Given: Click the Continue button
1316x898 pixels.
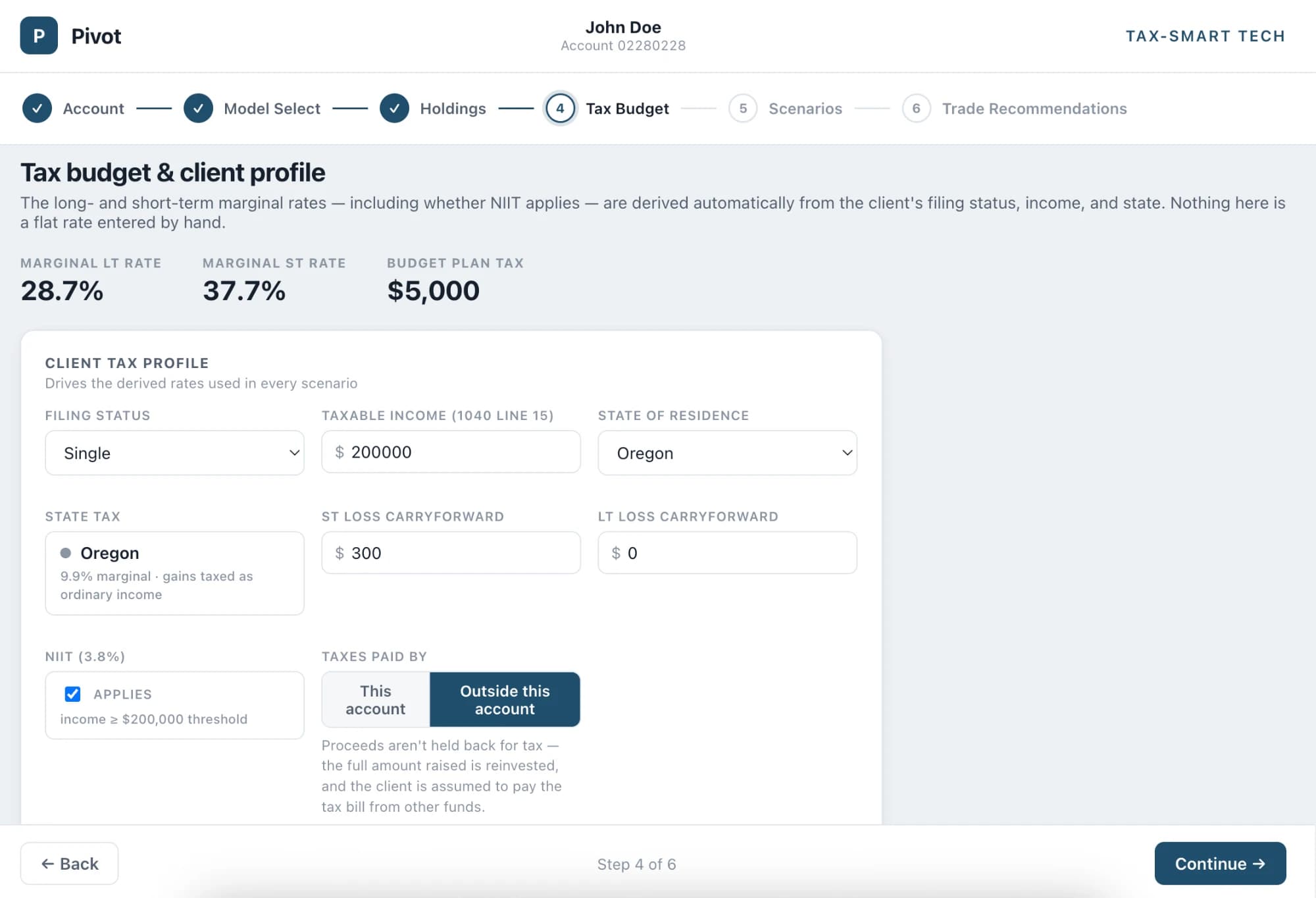Looking at the screenshot, I should pos(1220,863).
